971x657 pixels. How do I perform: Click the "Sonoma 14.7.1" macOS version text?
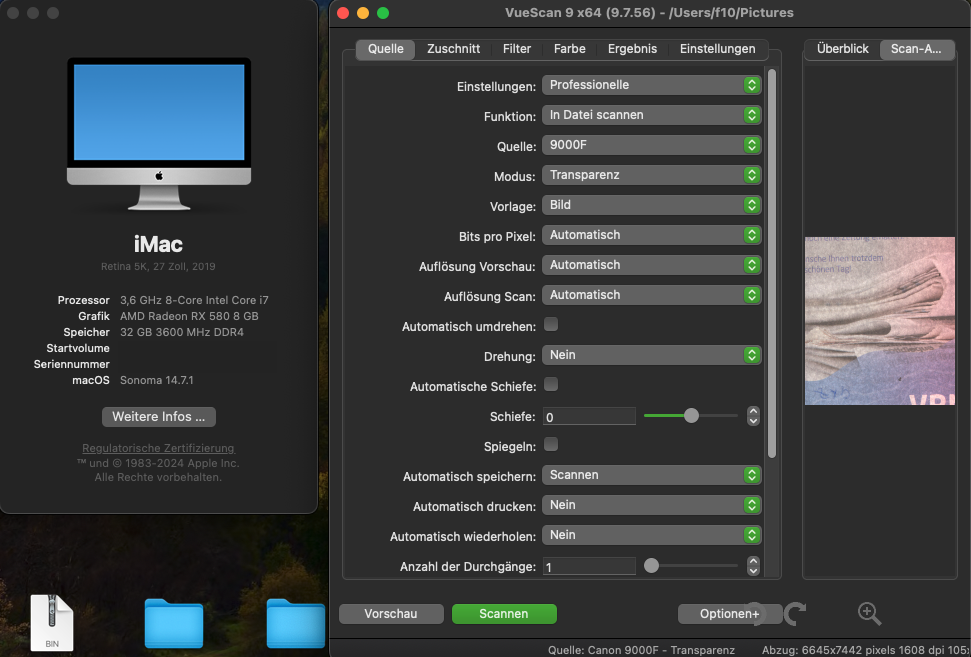click(x=157, y=380)
